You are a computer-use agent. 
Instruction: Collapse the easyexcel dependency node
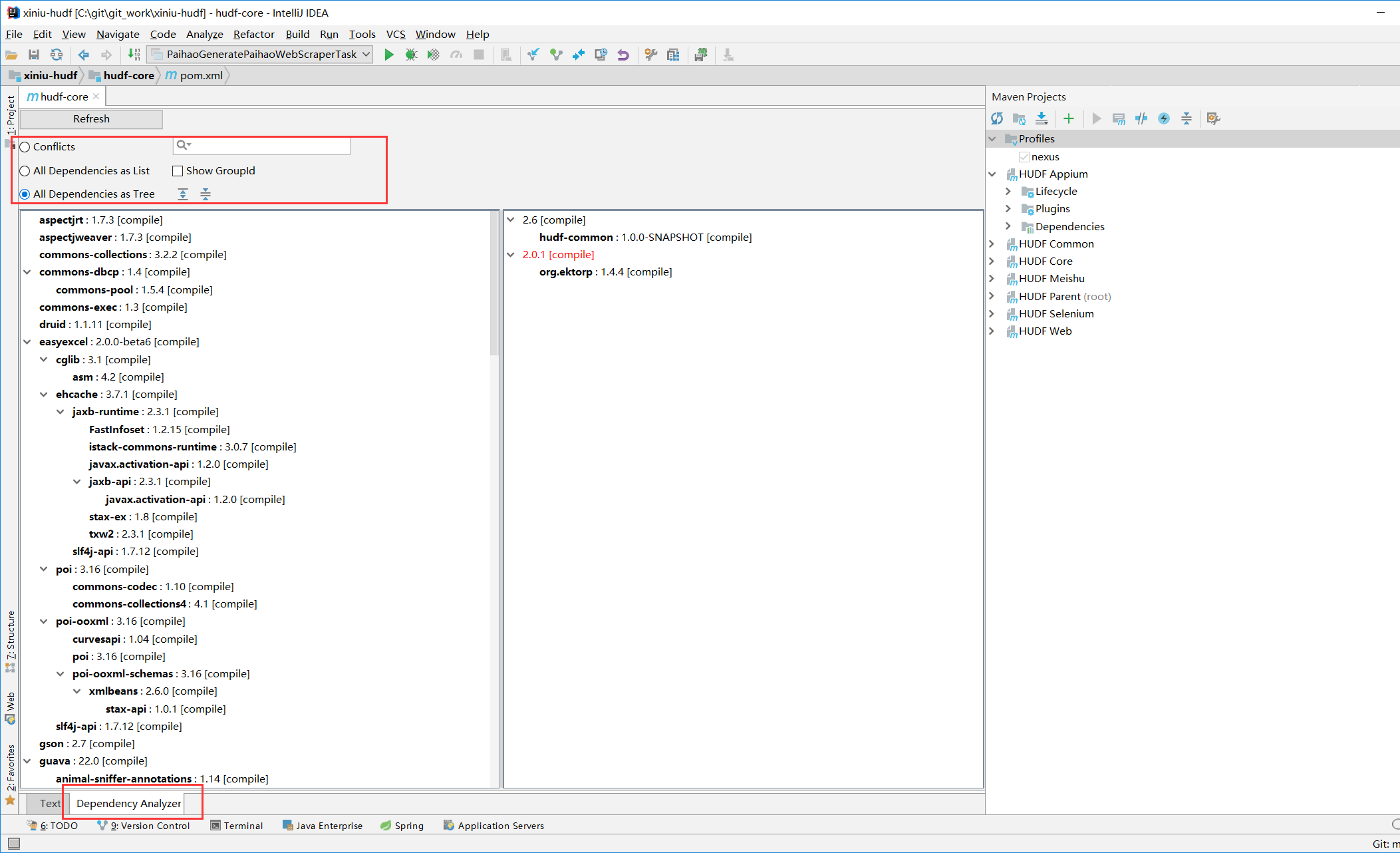click(x=27, y=342)
